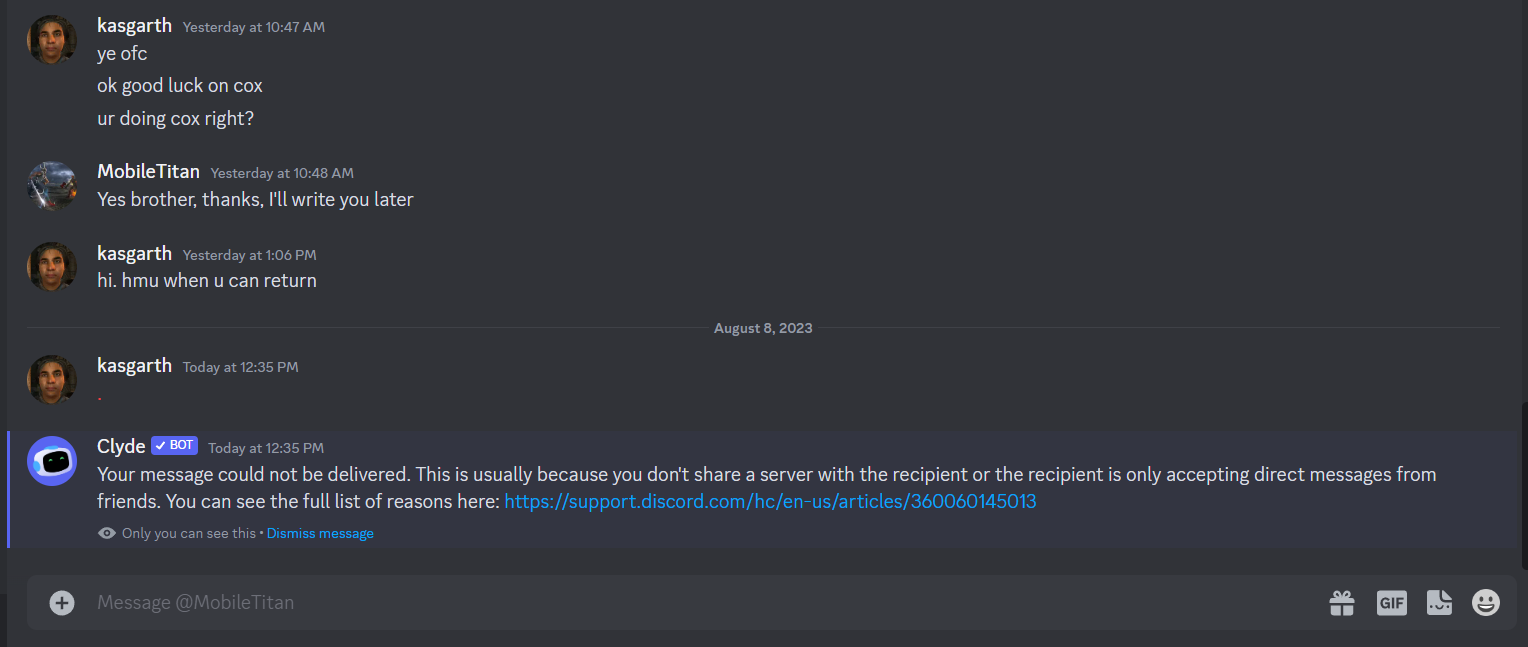Click the Clyde username
The image size is (1528, 647).
[x=121, y=446]
